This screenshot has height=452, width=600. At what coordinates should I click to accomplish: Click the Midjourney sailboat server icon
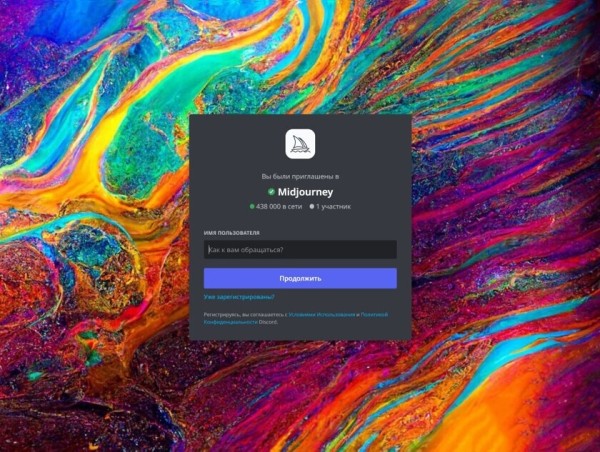pos(300,144)
